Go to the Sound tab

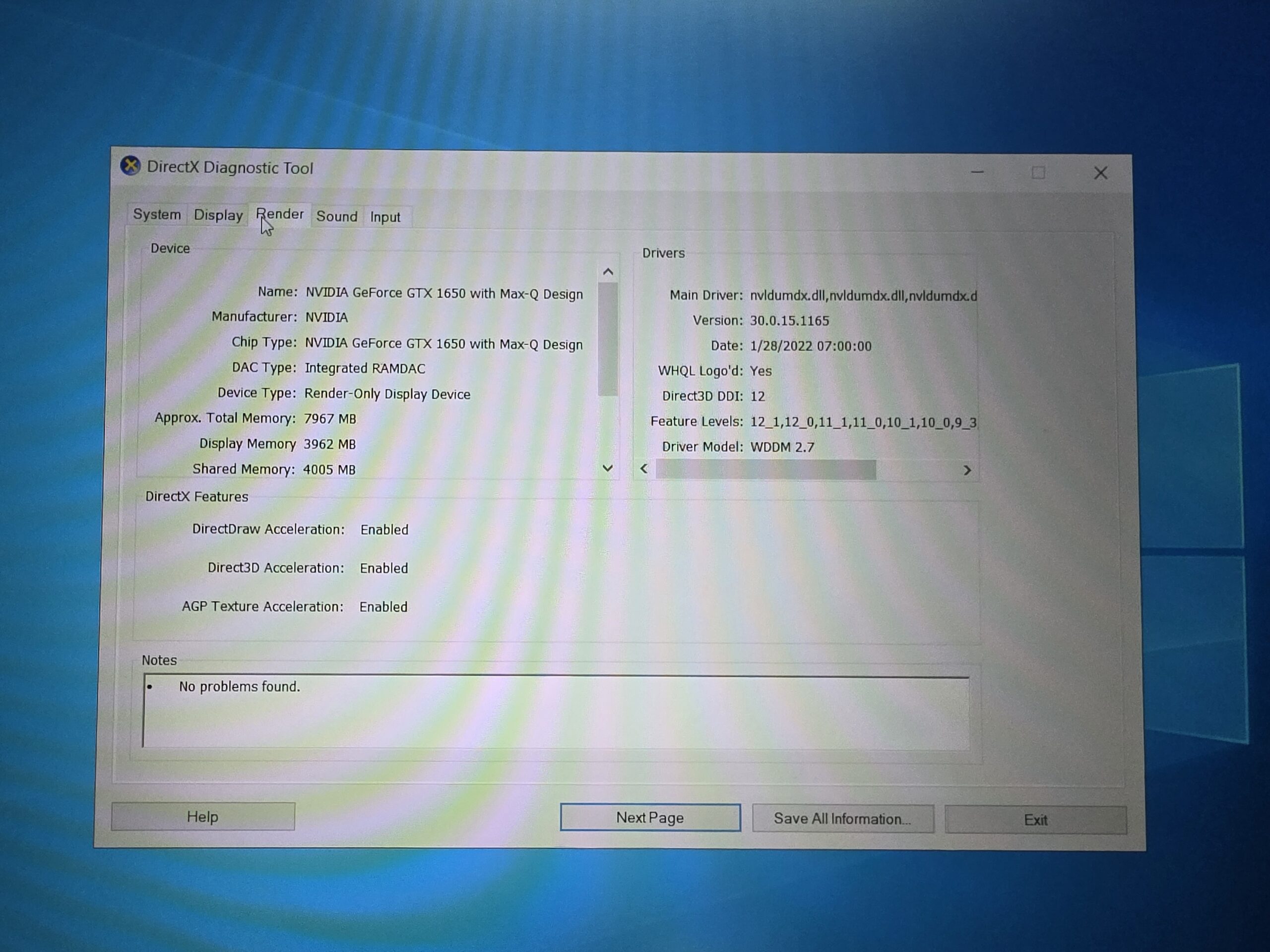(x=337, y=216)
